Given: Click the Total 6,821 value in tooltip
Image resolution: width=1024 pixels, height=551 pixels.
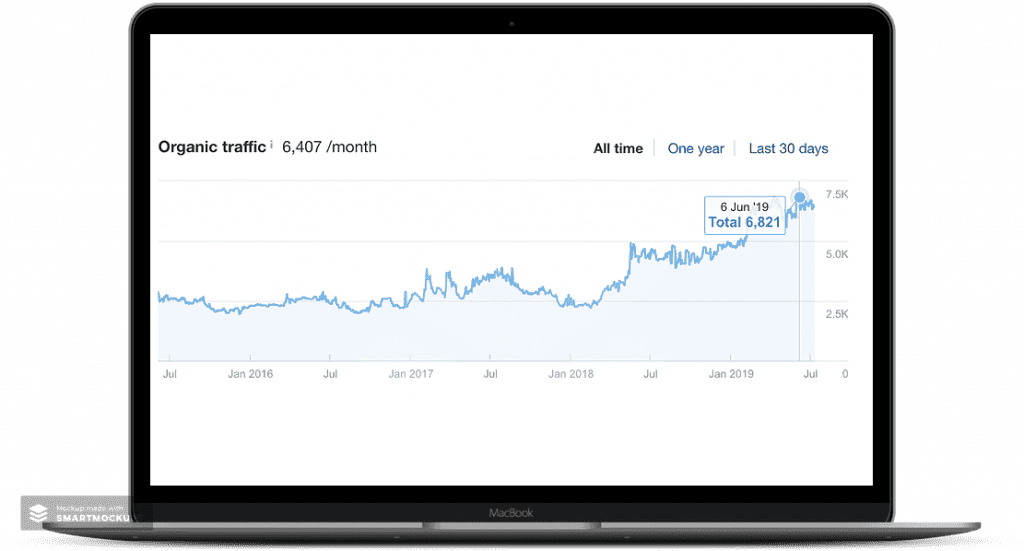Looking at the screenshot, I should pyautogui.click(x=744, y=223).
